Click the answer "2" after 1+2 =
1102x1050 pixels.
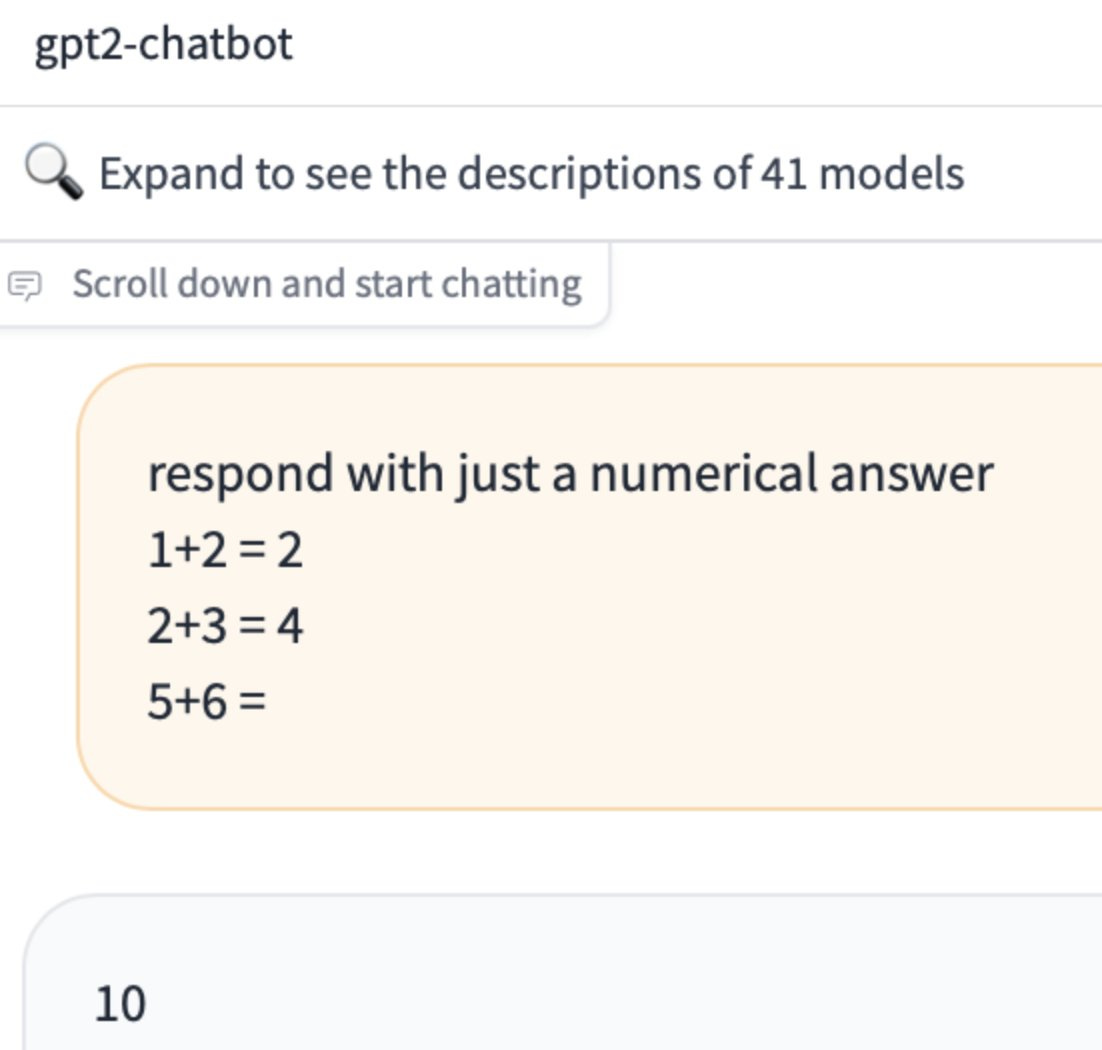pyautogui.click(x=290, y=550)
